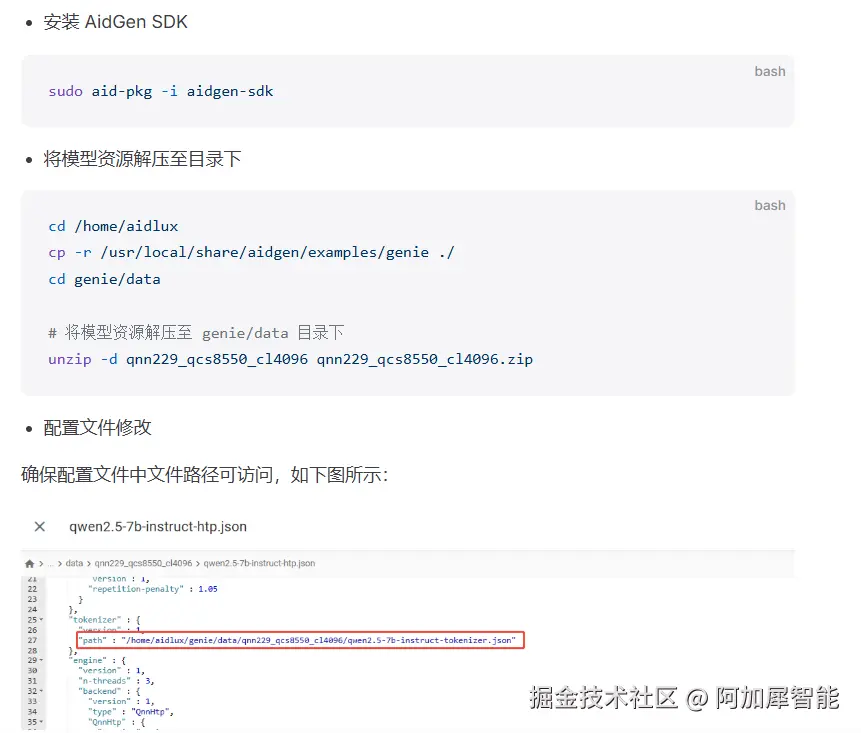Screen dimensions: 861x733
Task: Go to qnn229_qcs8550_cl4096 breadcrumb folder
Action: pos(141,564)
